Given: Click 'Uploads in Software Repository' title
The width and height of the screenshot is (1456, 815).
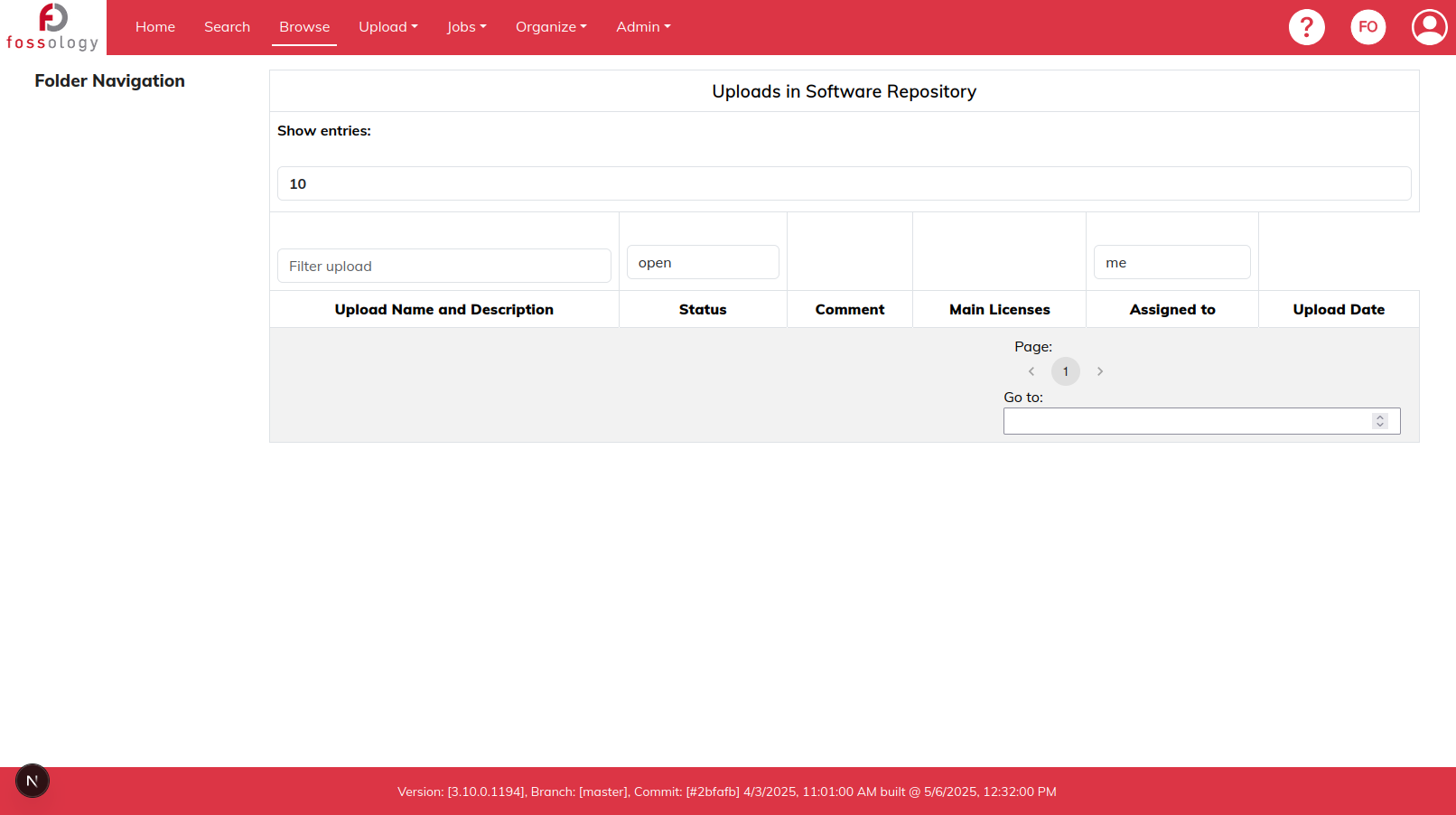Looking at the screenshot, I should 844,91.
